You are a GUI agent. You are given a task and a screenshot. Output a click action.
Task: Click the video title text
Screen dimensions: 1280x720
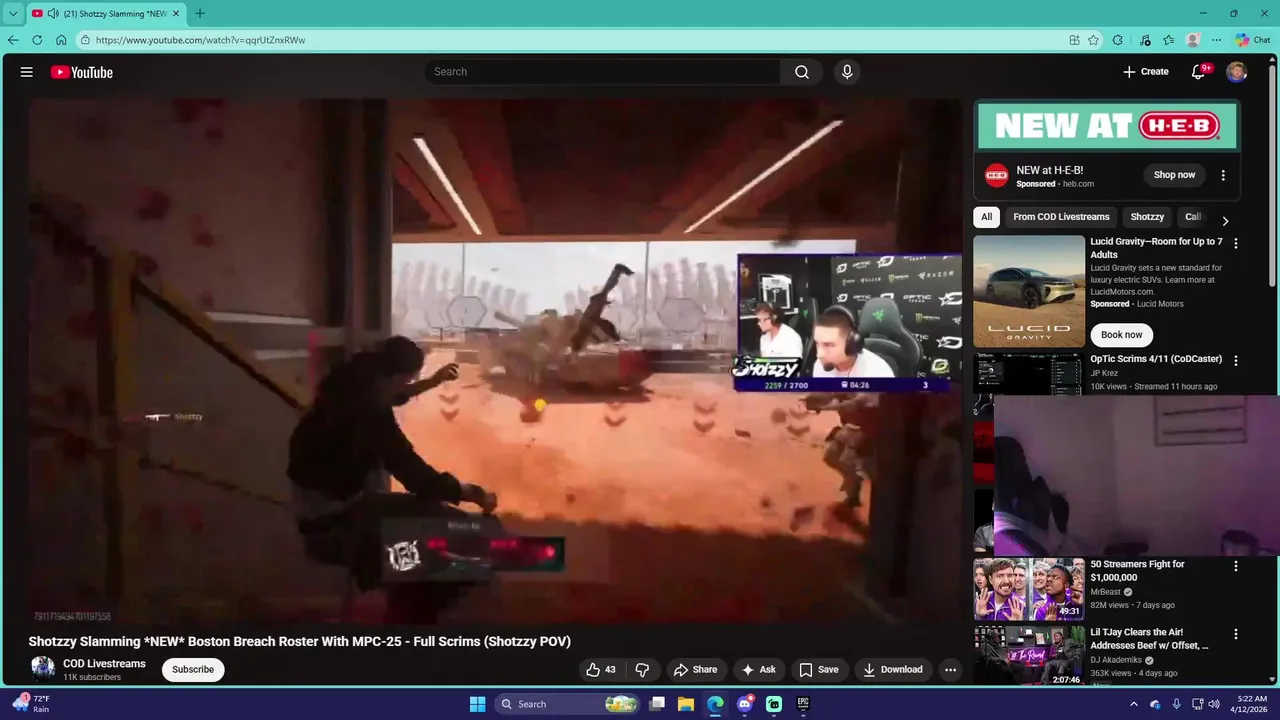pyautogui.click(x=299, y=642)
